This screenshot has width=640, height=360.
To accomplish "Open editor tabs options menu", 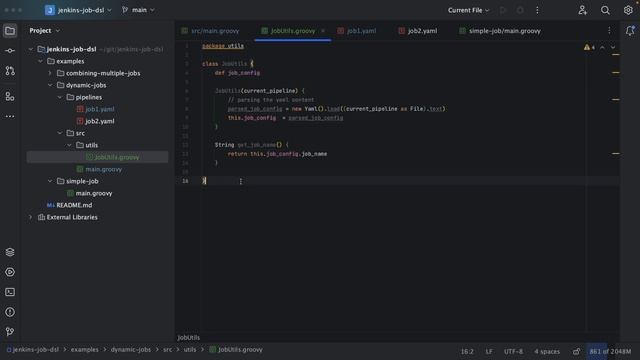I will pos(609,31).
